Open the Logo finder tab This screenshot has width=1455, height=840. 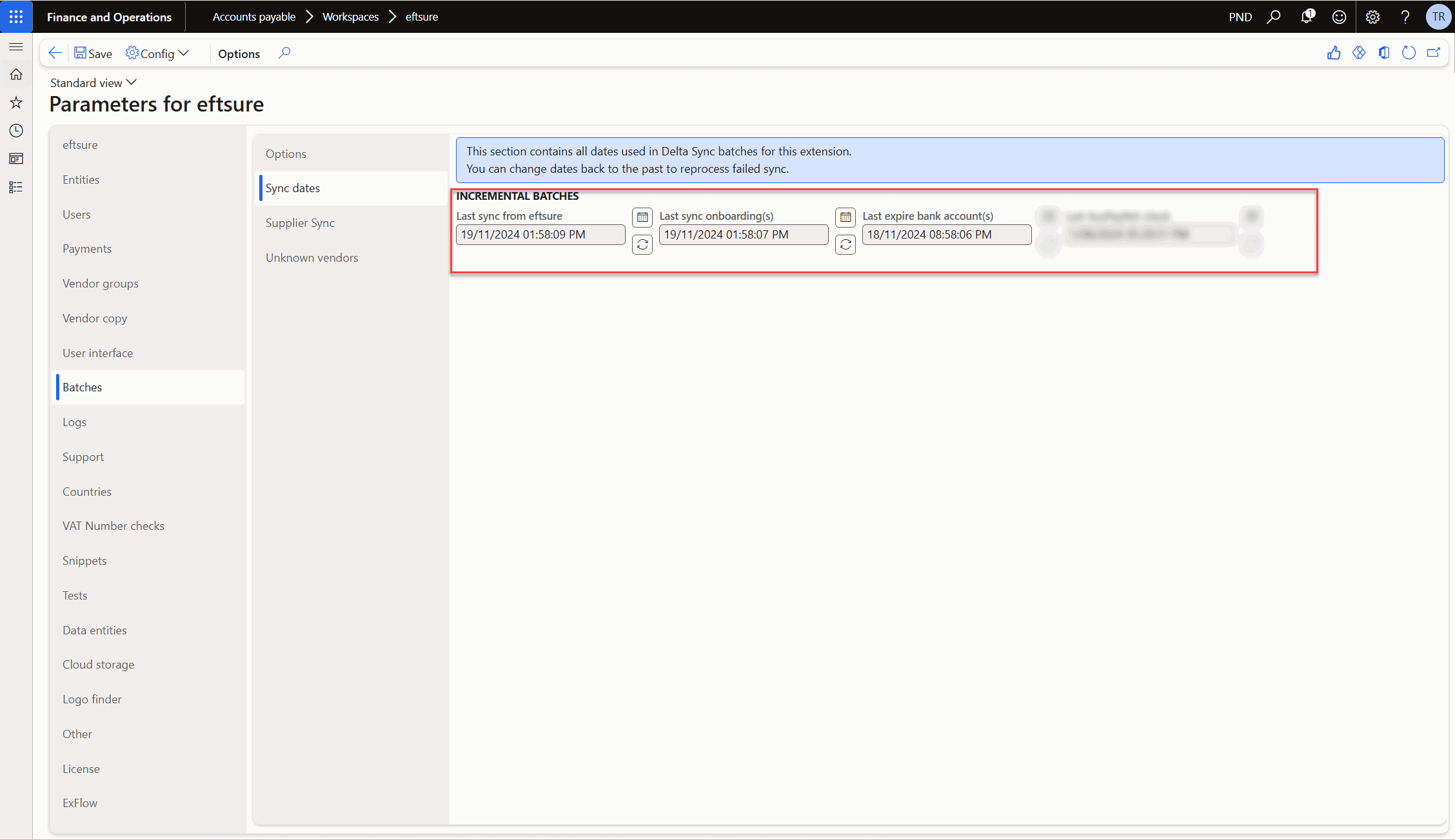click(x=148, y=699)
